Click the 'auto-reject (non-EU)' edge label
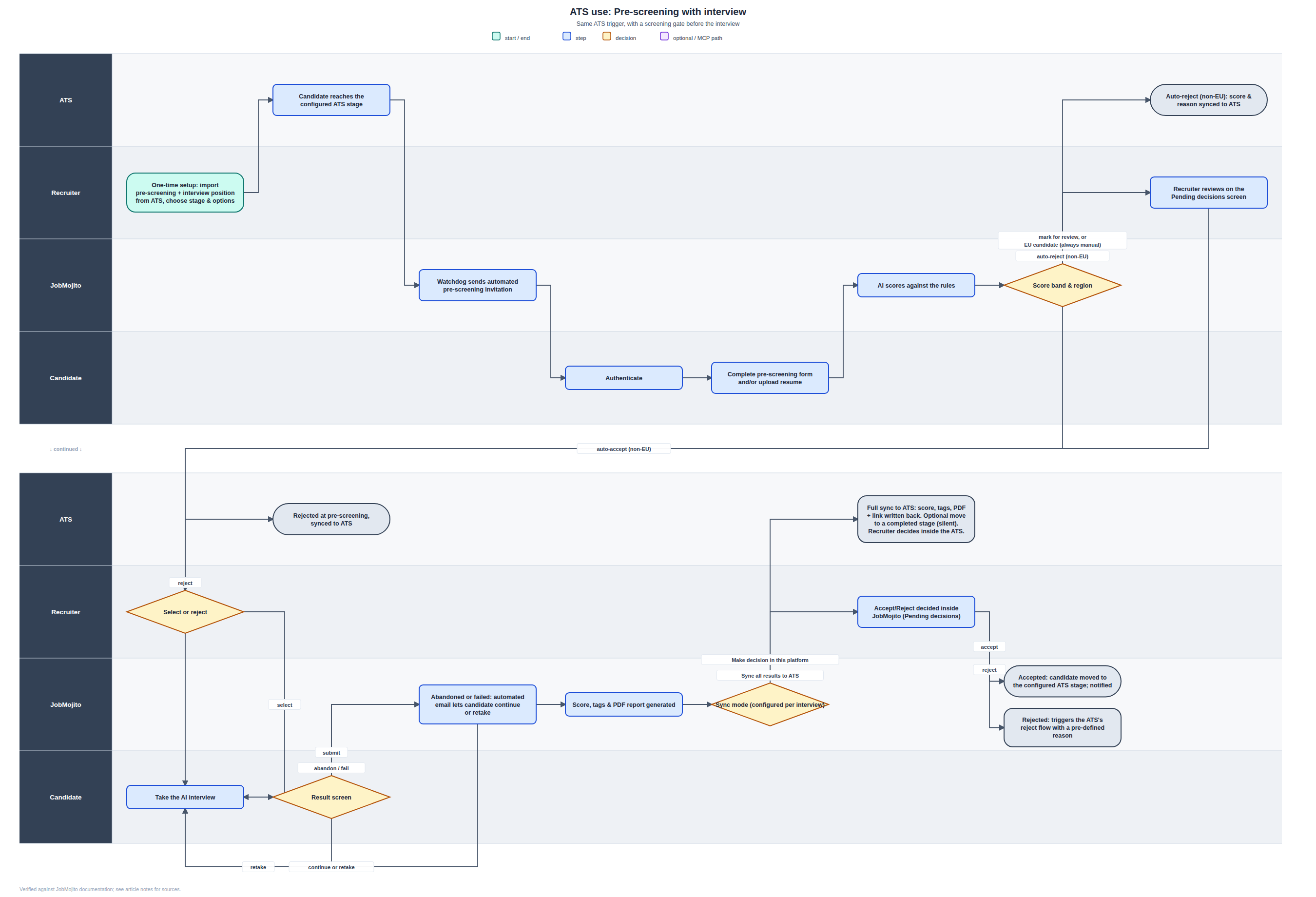 1063,256
